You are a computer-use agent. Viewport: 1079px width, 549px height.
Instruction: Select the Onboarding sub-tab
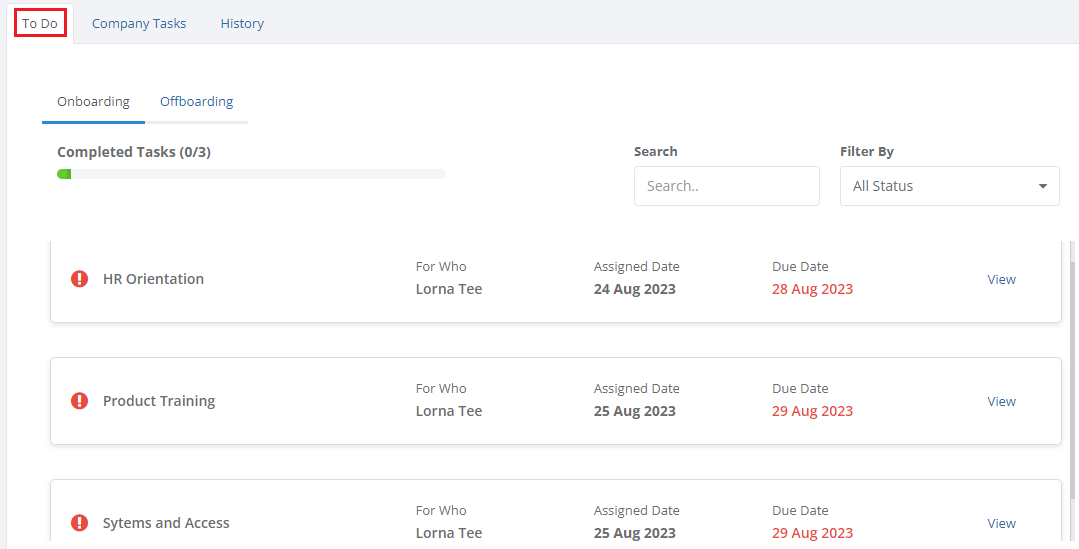(x=93, y=102)
